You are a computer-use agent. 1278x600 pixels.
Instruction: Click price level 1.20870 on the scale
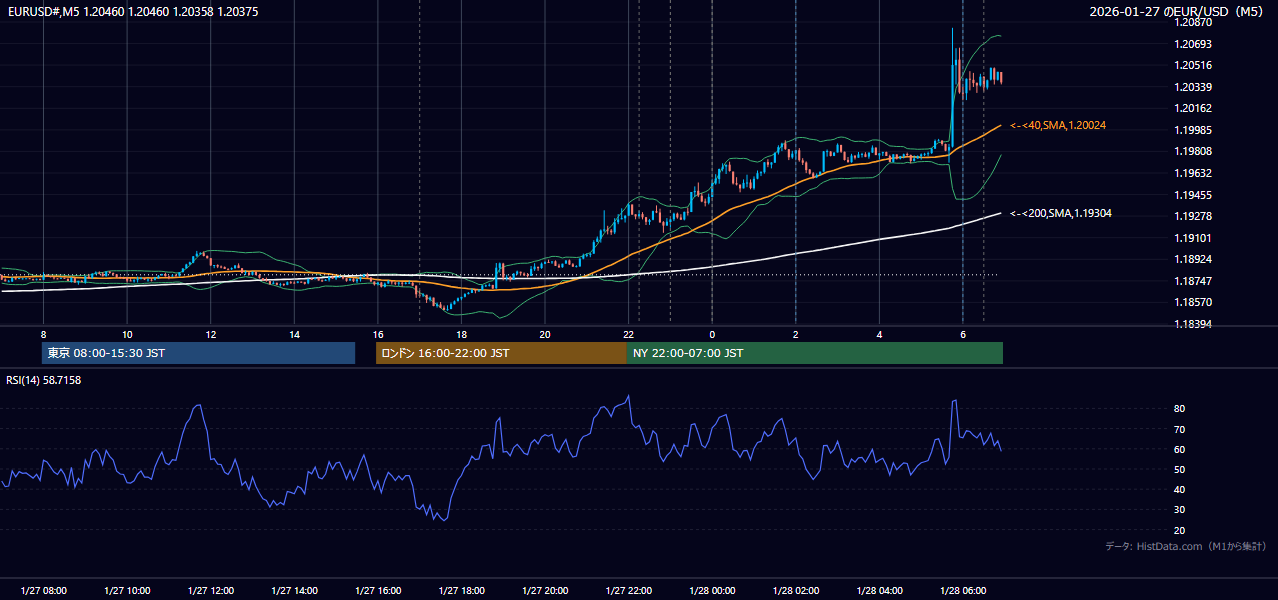pos(1194,22)
